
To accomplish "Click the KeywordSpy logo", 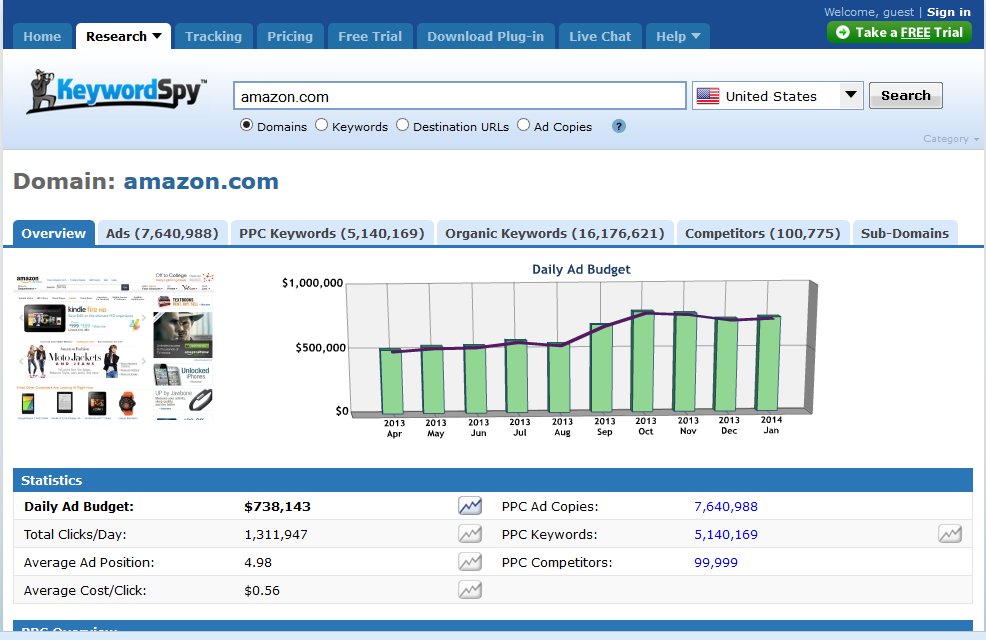I will (x=116, y=94).
